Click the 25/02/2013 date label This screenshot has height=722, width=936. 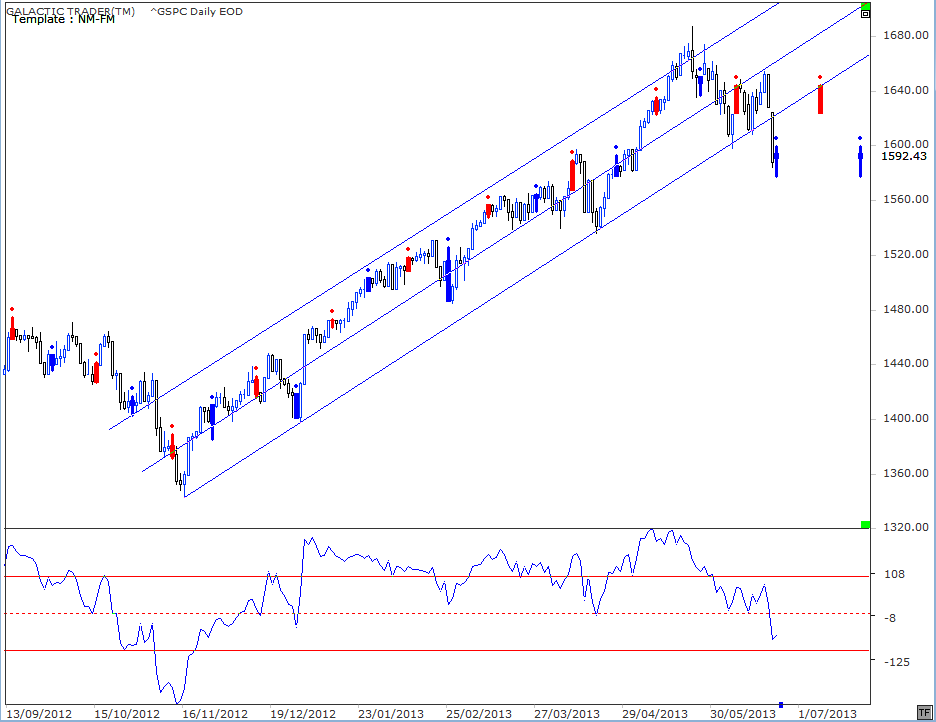point(479,714)
